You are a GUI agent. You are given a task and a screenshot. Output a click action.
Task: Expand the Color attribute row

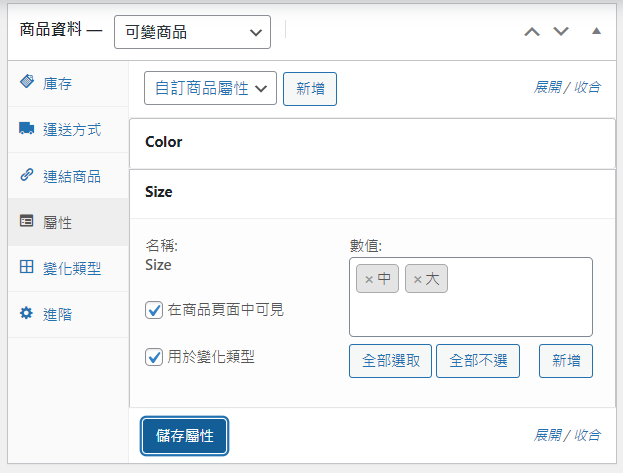371,142
